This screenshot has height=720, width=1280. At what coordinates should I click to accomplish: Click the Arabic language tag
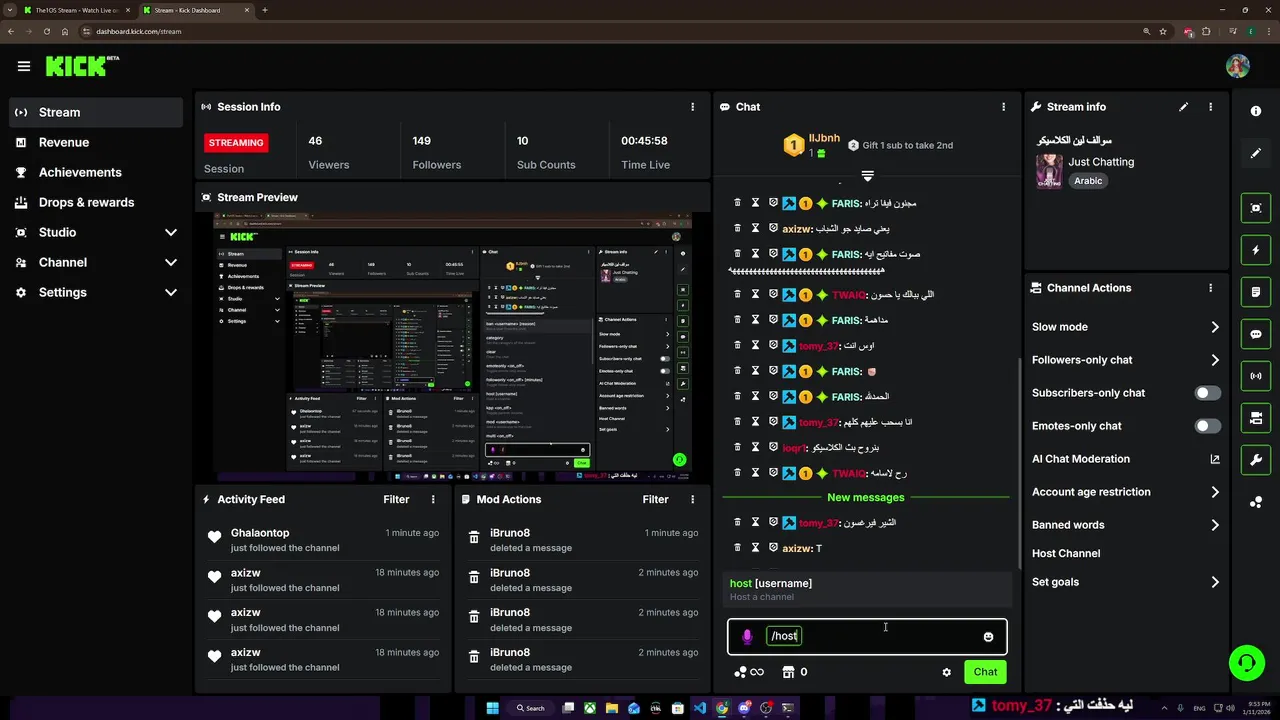click(x=1088, y=181)
